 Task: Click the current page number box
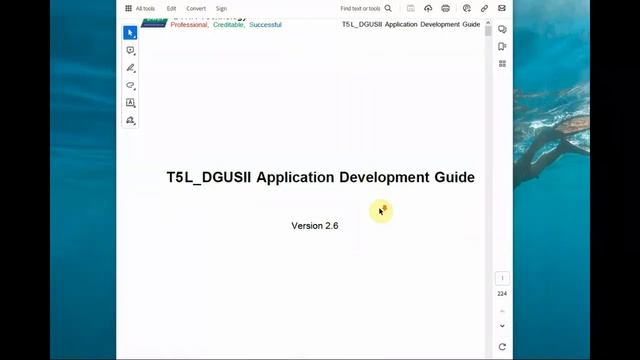[502, 278]
